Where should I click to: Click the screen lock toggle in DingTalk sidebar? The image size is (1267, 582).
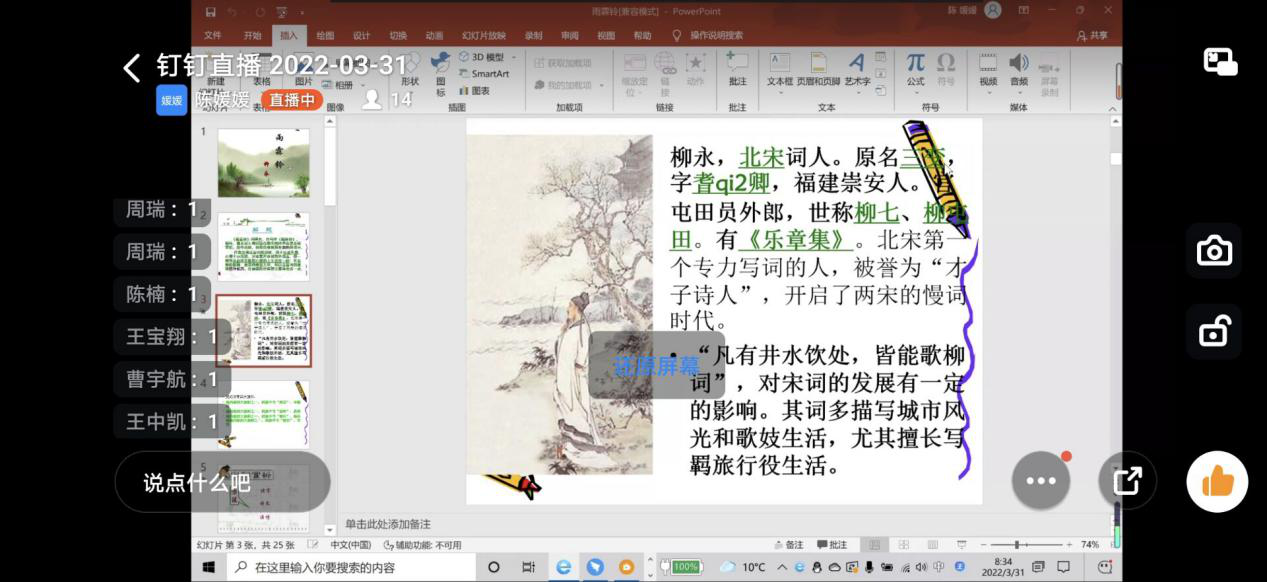(1214, 331)
